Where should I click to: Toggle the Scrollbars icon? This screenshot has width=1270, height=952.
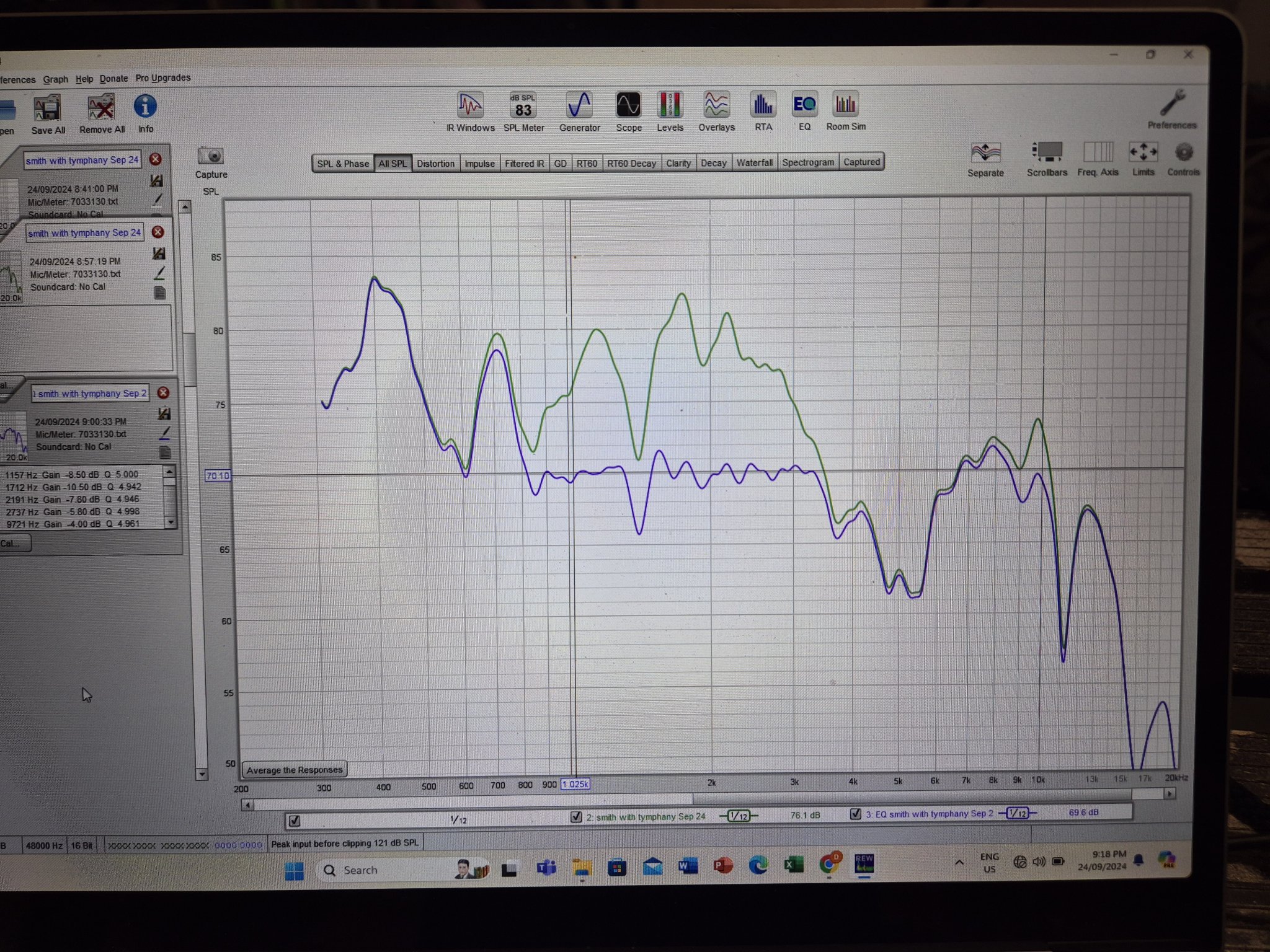point(1047,159)
